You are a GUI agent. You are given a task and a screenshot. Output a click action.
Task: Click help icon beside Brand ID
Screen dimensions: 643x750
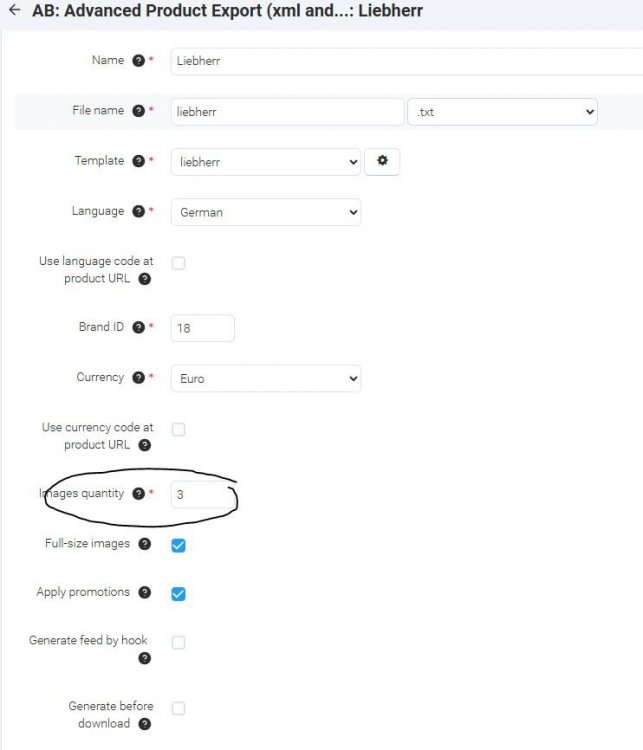coord(138,327)
